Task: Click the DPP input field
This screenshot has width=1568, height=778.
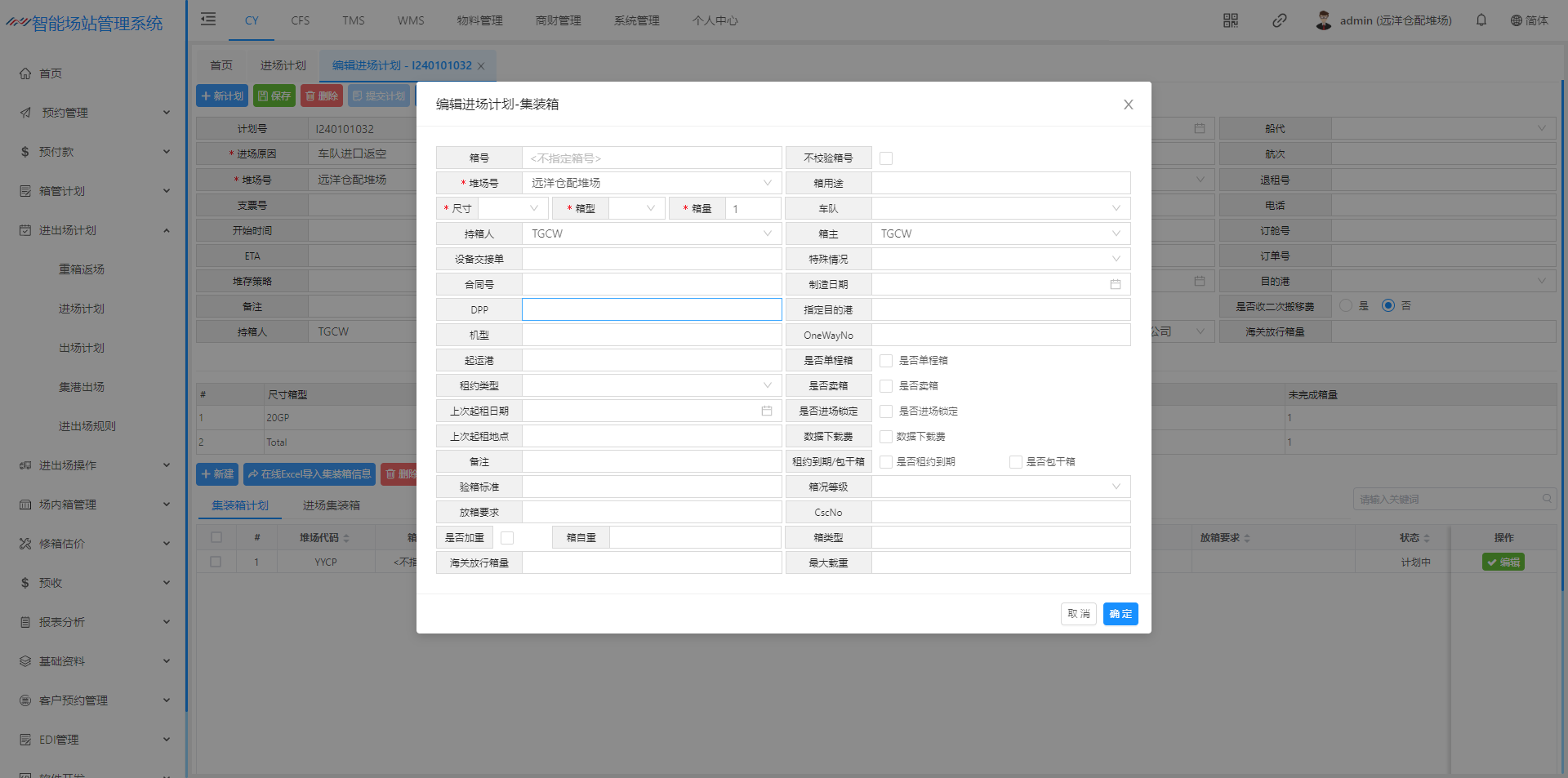Action: pos(652,309)
